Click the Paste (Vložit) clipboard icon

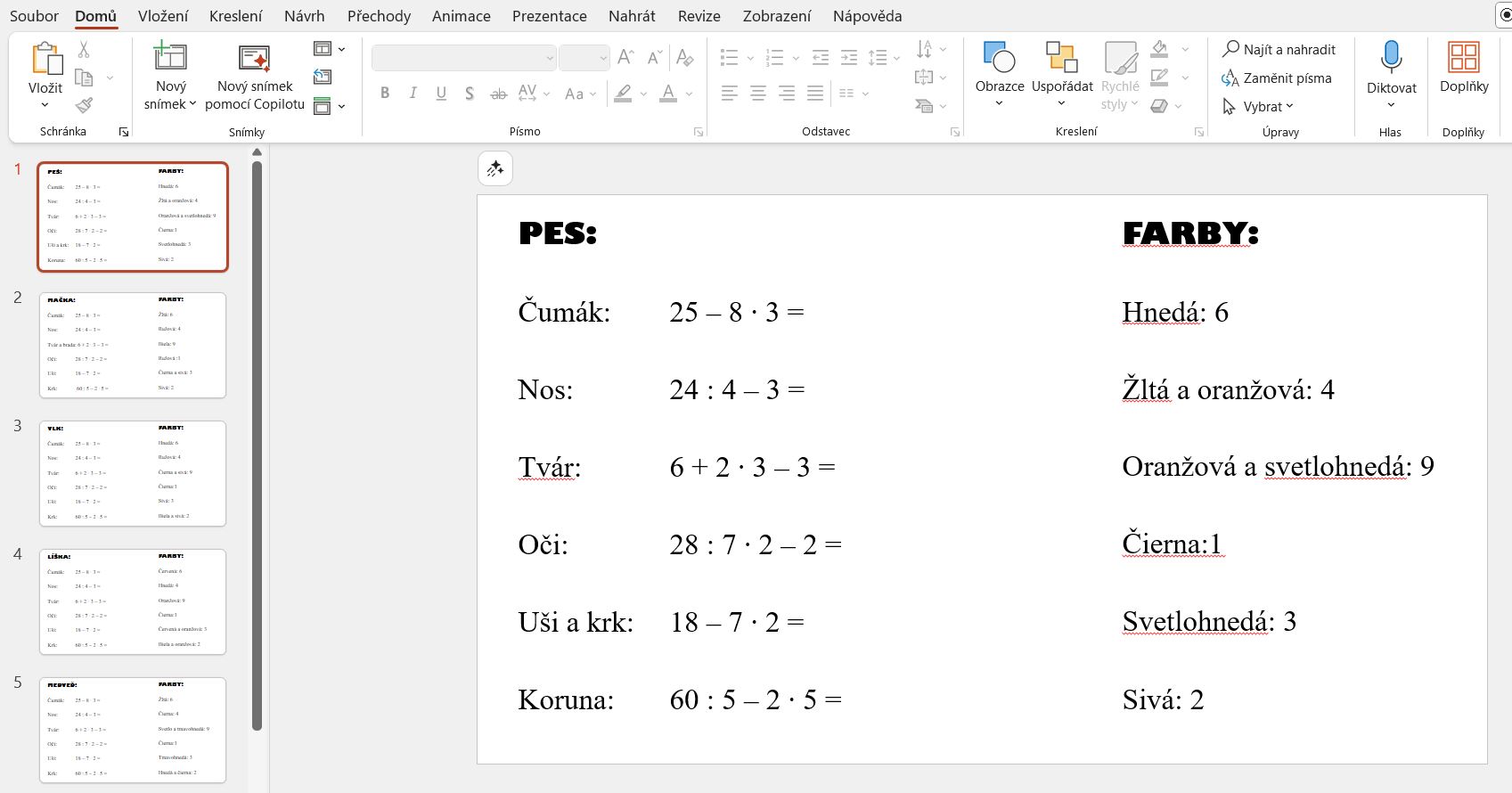click(x=45, y=59)
